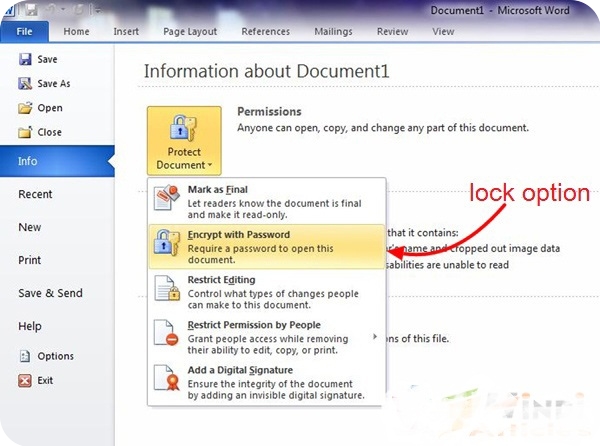This screenshot has width=600, height=446.
Task: Open the File tab
Action: [24, 32]
